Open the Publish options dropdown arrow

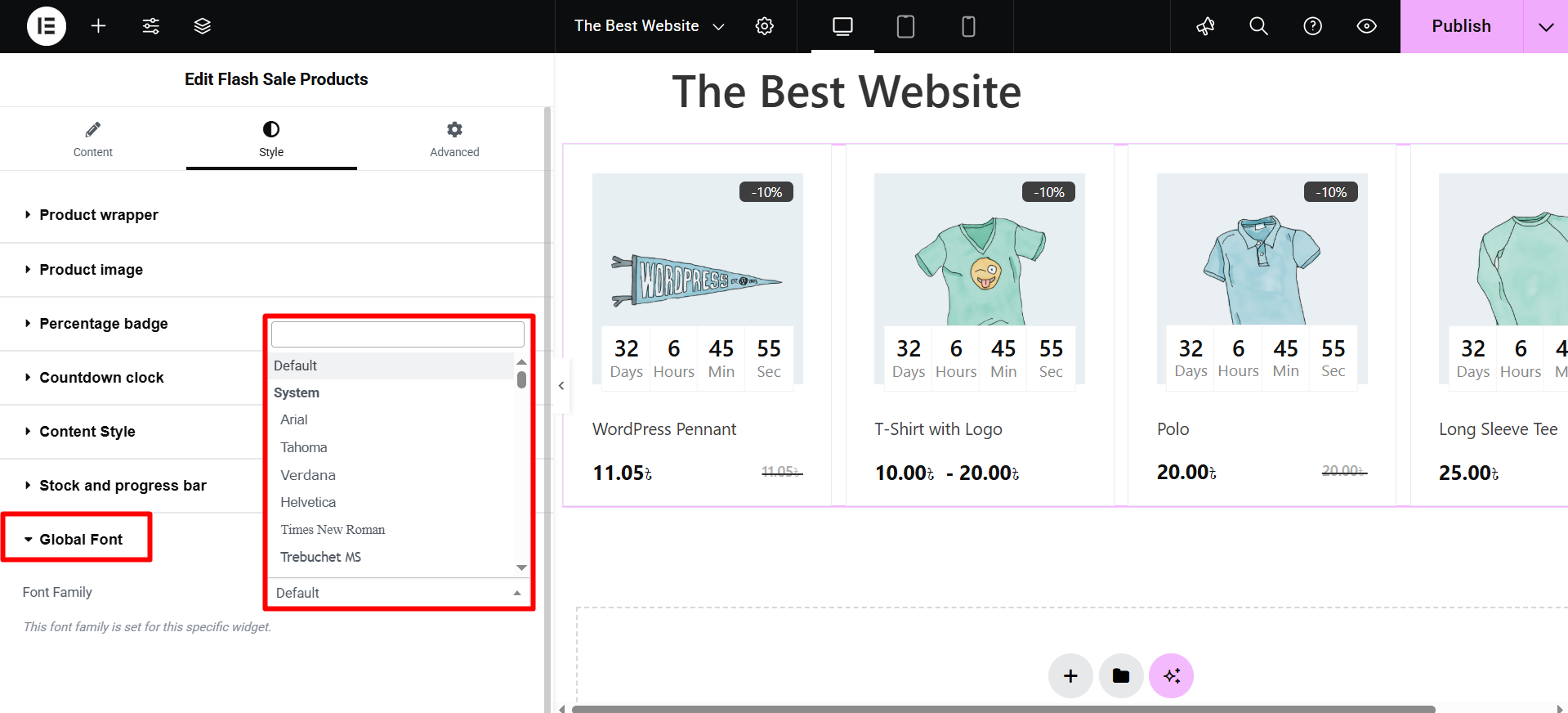pyautogui.click(x=1545, y=26)
